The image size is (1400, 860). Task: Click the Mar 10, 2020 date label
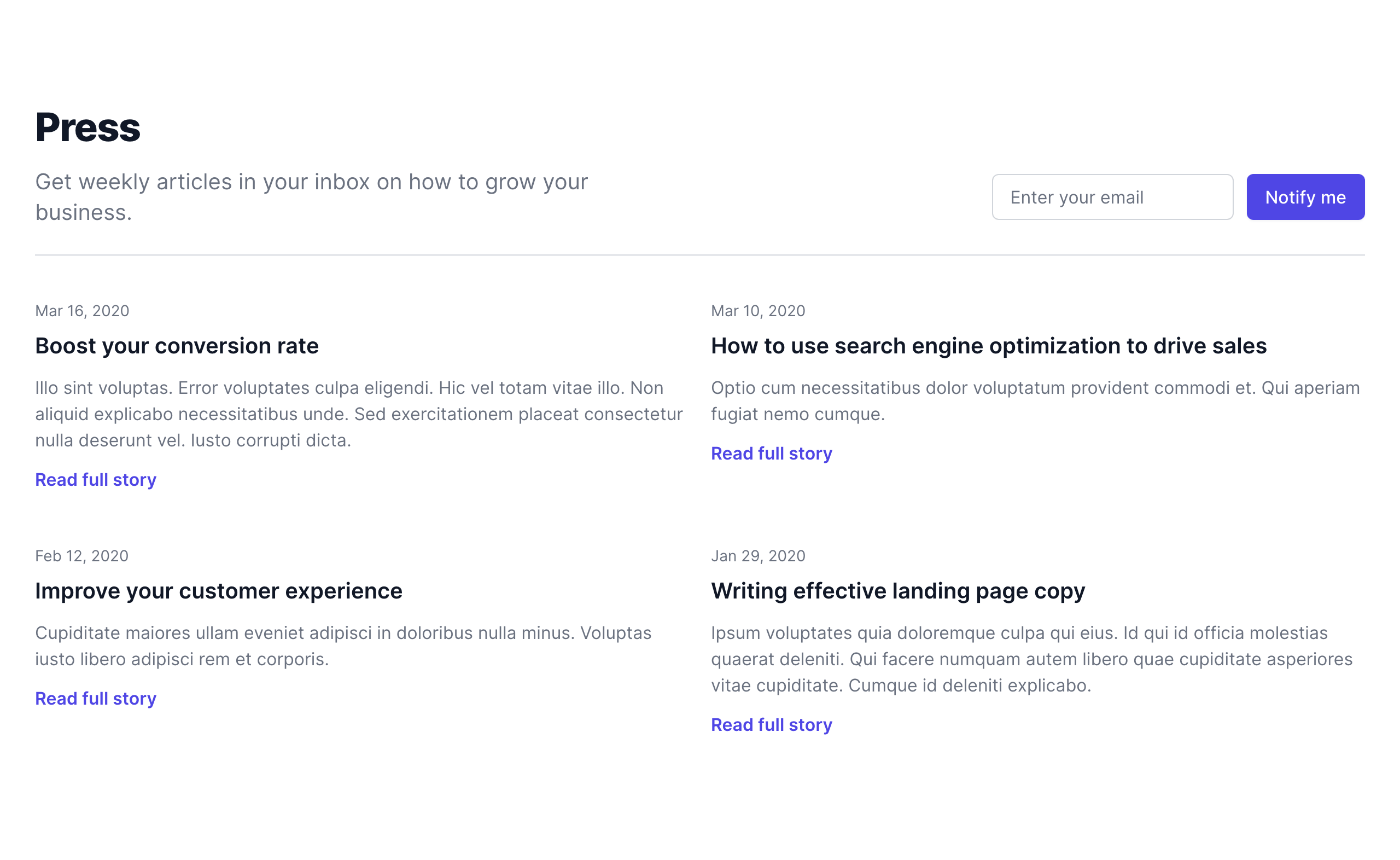757,311
